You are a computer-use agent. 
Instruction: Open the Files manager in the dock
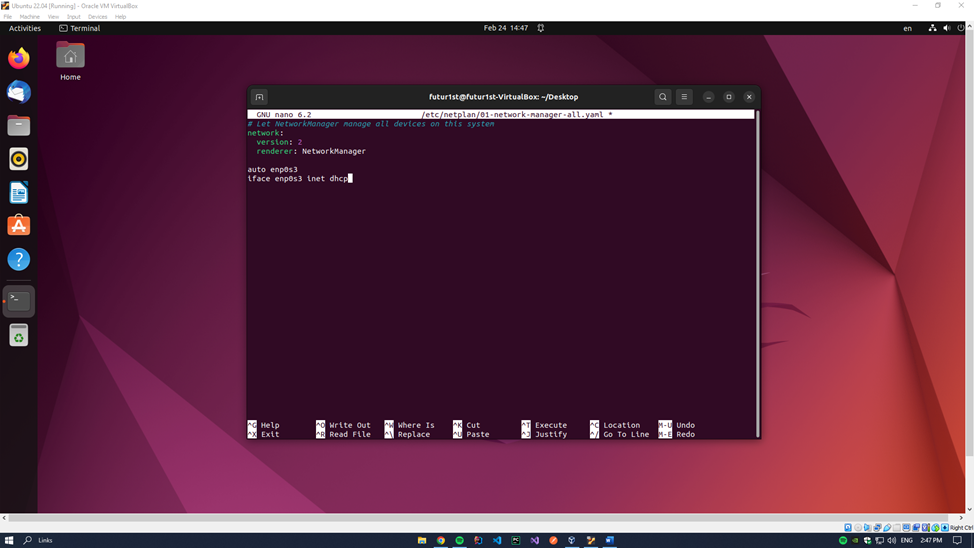pos(19,126)
